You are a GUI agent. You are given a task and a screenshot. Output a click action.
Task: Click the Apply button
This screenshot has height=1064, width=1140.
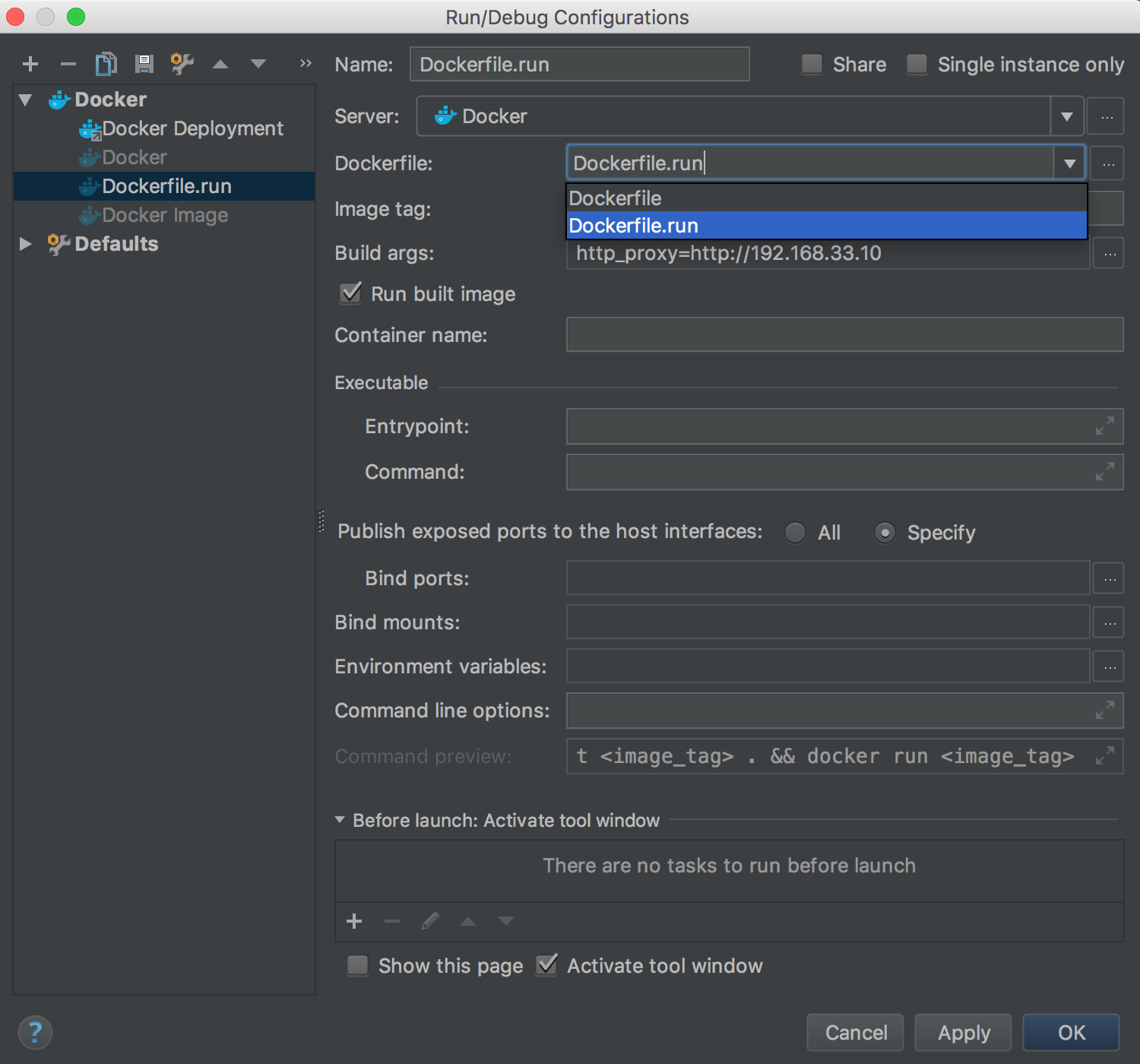(x=964, y=1032)
